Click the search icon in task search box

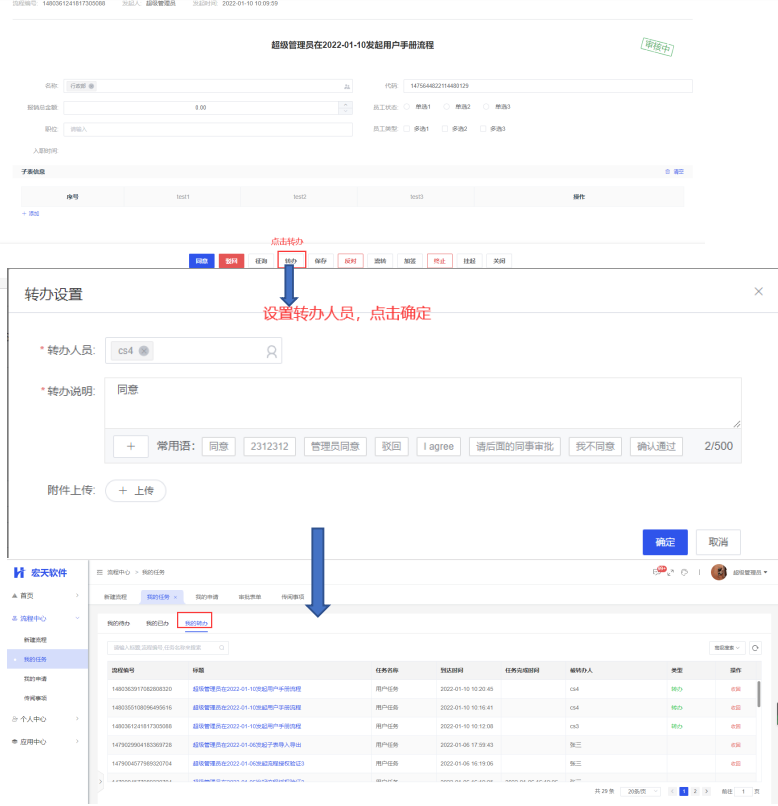pyautogui.click(x=221, y=648)
